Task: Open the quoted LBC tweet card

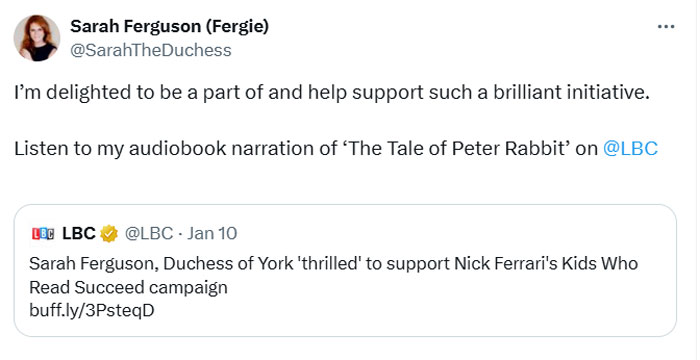Action: click(345, 270)
